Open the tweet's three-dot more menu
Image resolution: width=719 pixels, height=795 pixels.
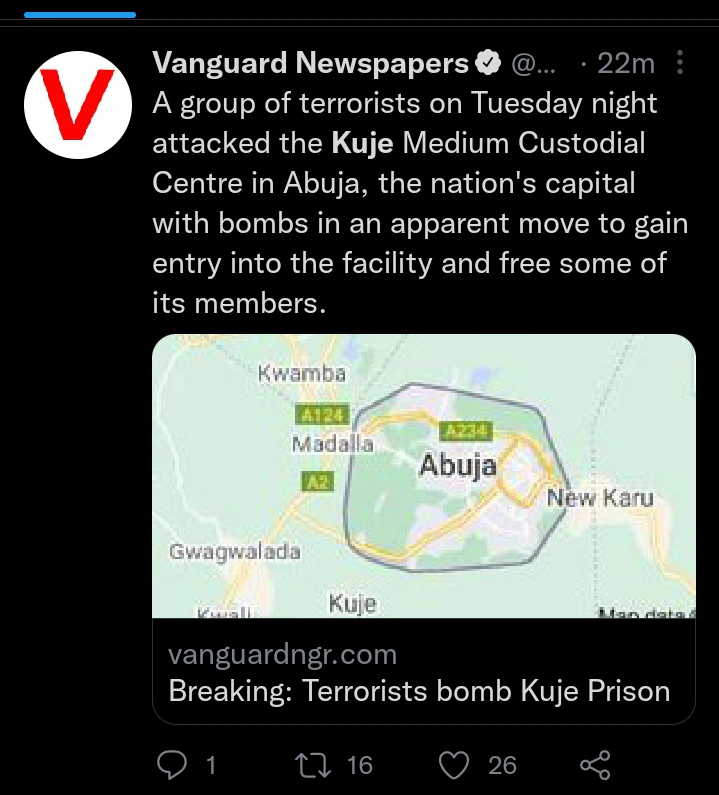(x=680, y=65)
